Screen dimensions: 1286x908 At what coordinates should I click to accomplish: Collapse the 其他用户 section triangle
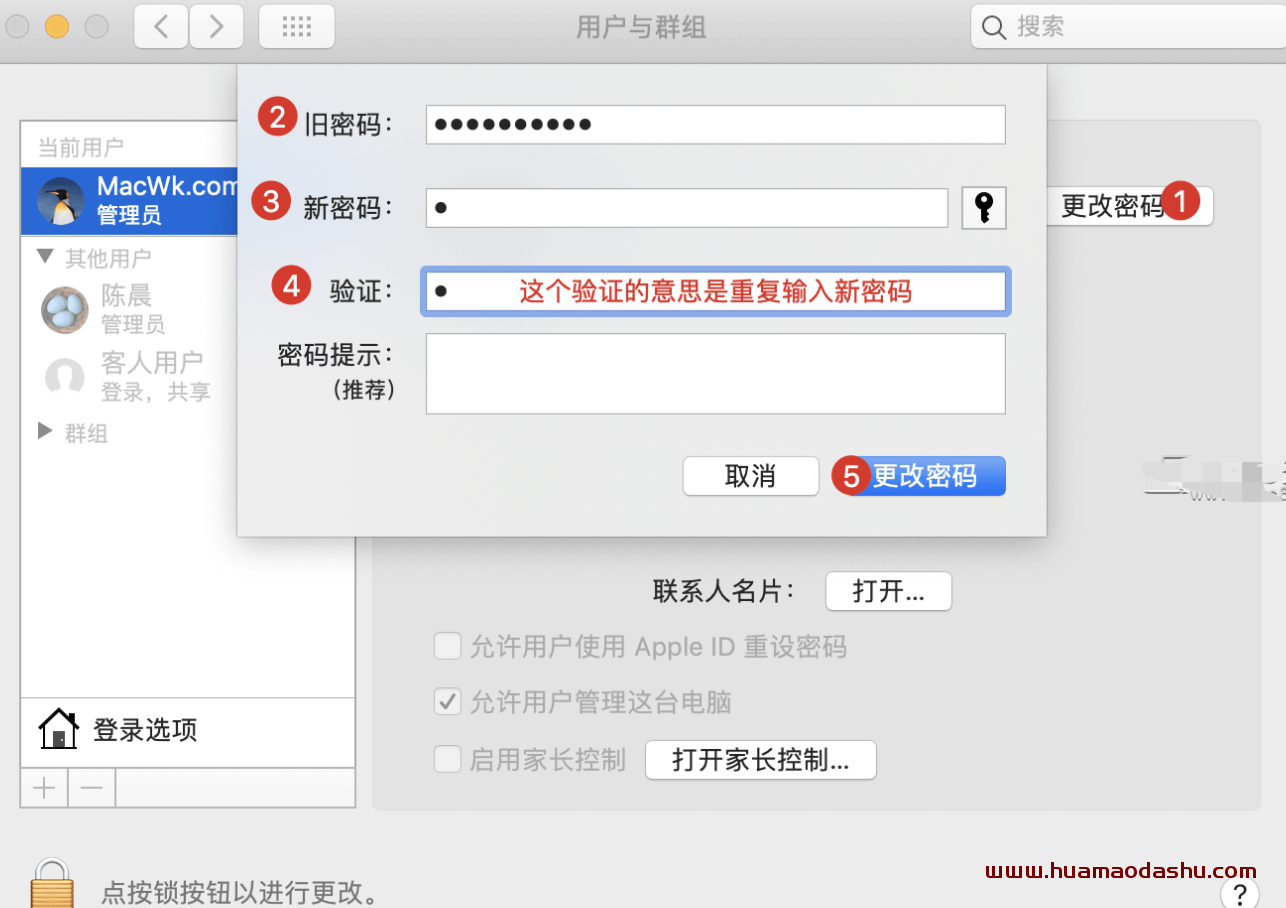point(45,257)
